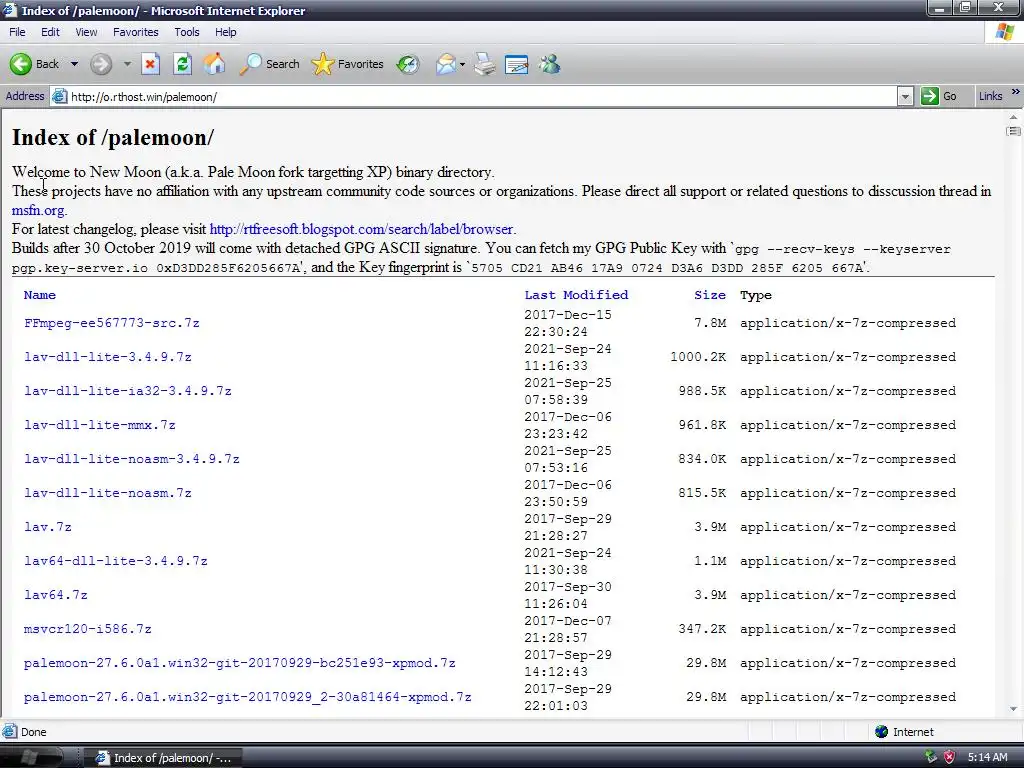Viewport: 1024px width, 768px height.
Task: Click the Index of /palemoon/ heading
Action: pyautogui.click(x=113, y=138)
